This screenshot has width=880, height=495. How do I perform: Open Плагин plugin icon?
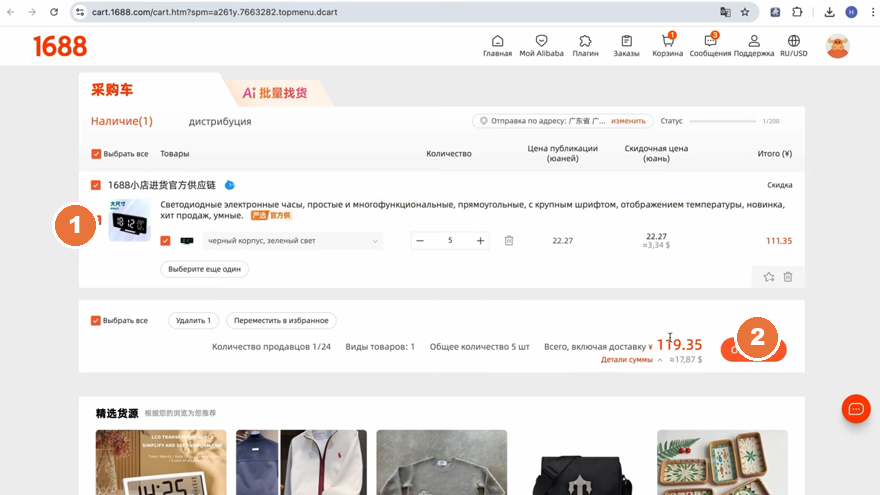coord(585,46)
